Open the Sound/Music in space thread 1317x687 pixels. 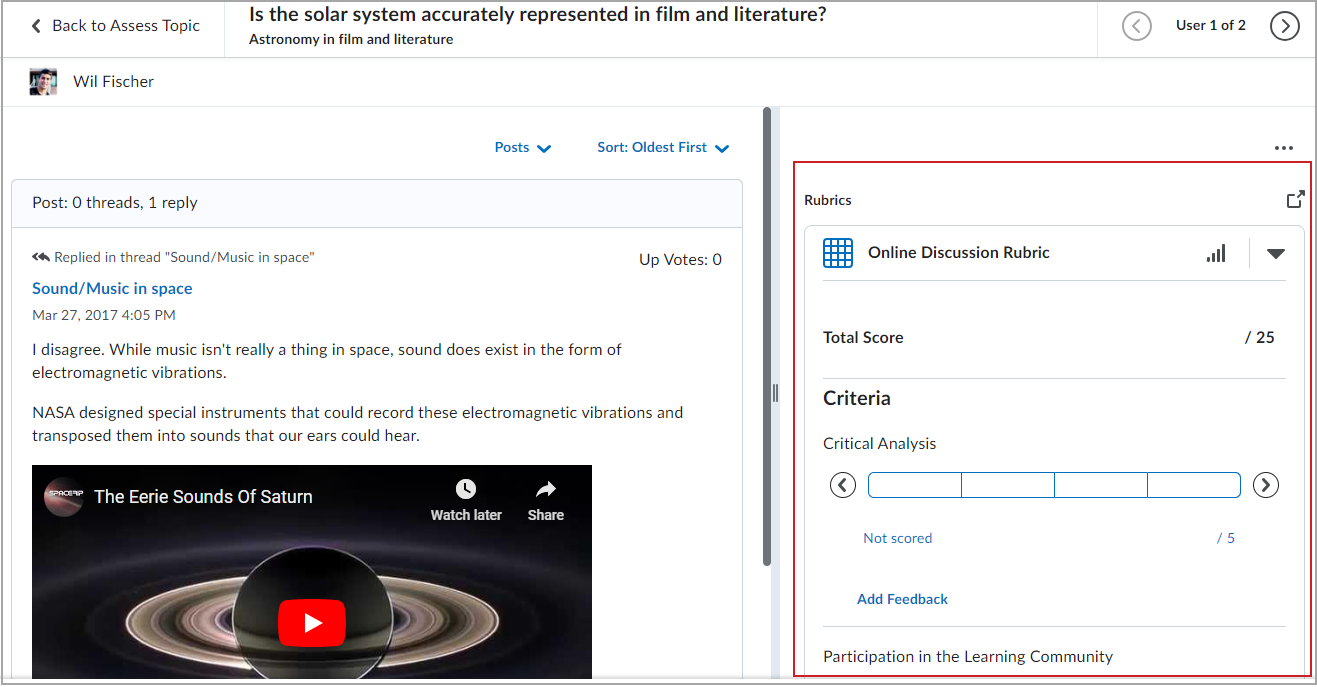click(112, 288)
